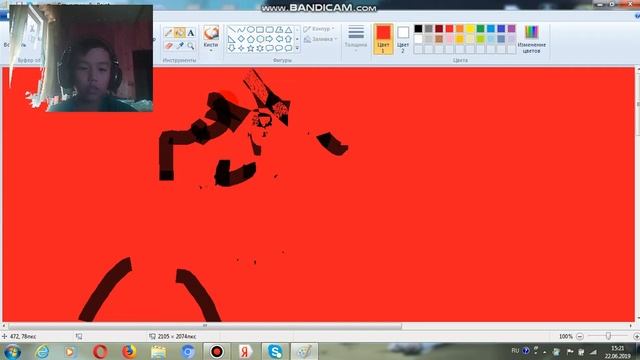
Task: Open Skype from the taskbar
Action: point(275,351)
